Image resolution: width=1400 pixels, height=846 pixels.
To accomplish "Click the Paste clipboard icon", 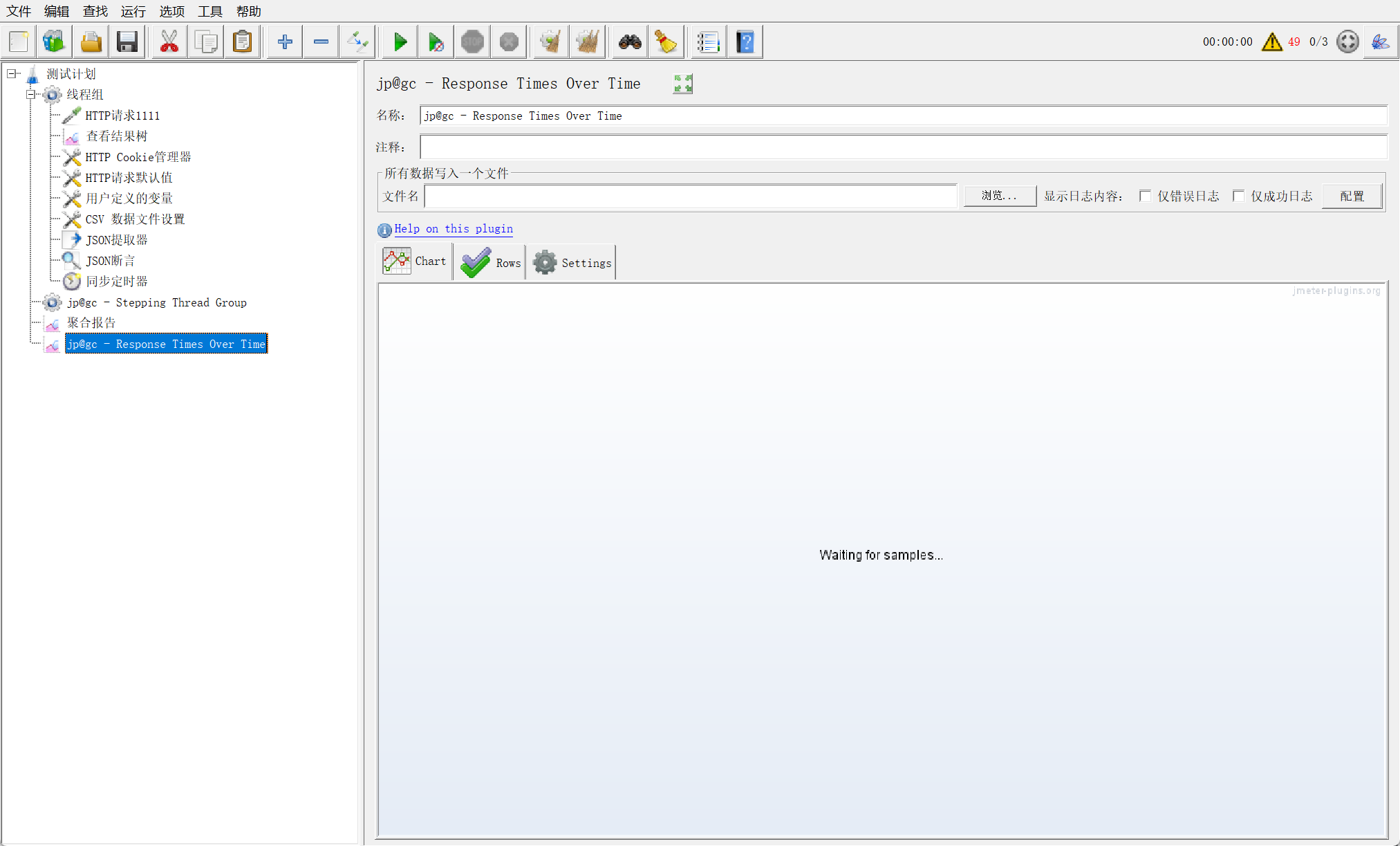I will pyautogui.click(x=242, y=42).
